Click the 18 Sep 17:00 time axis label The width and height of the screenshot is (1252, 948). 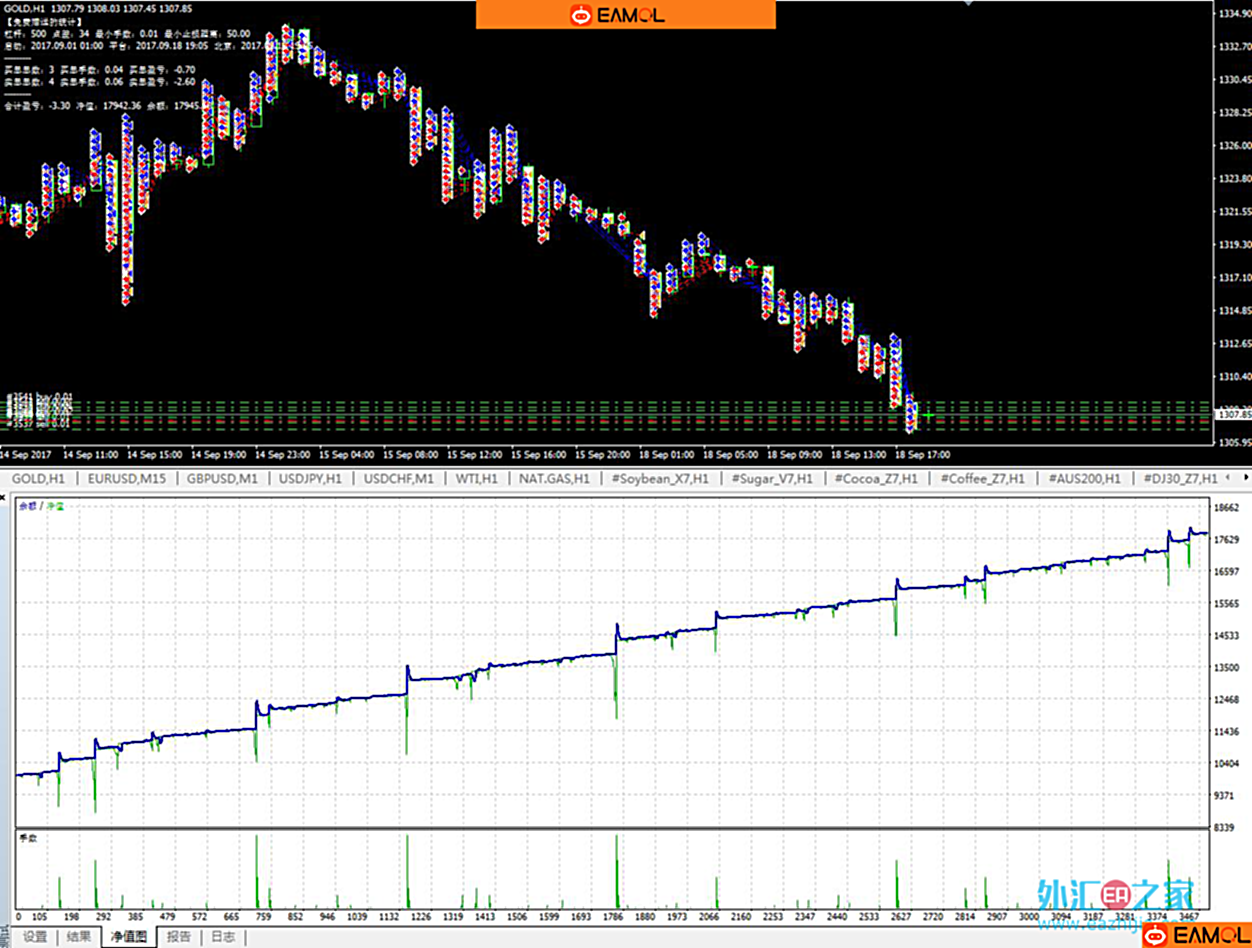point(922,453)
